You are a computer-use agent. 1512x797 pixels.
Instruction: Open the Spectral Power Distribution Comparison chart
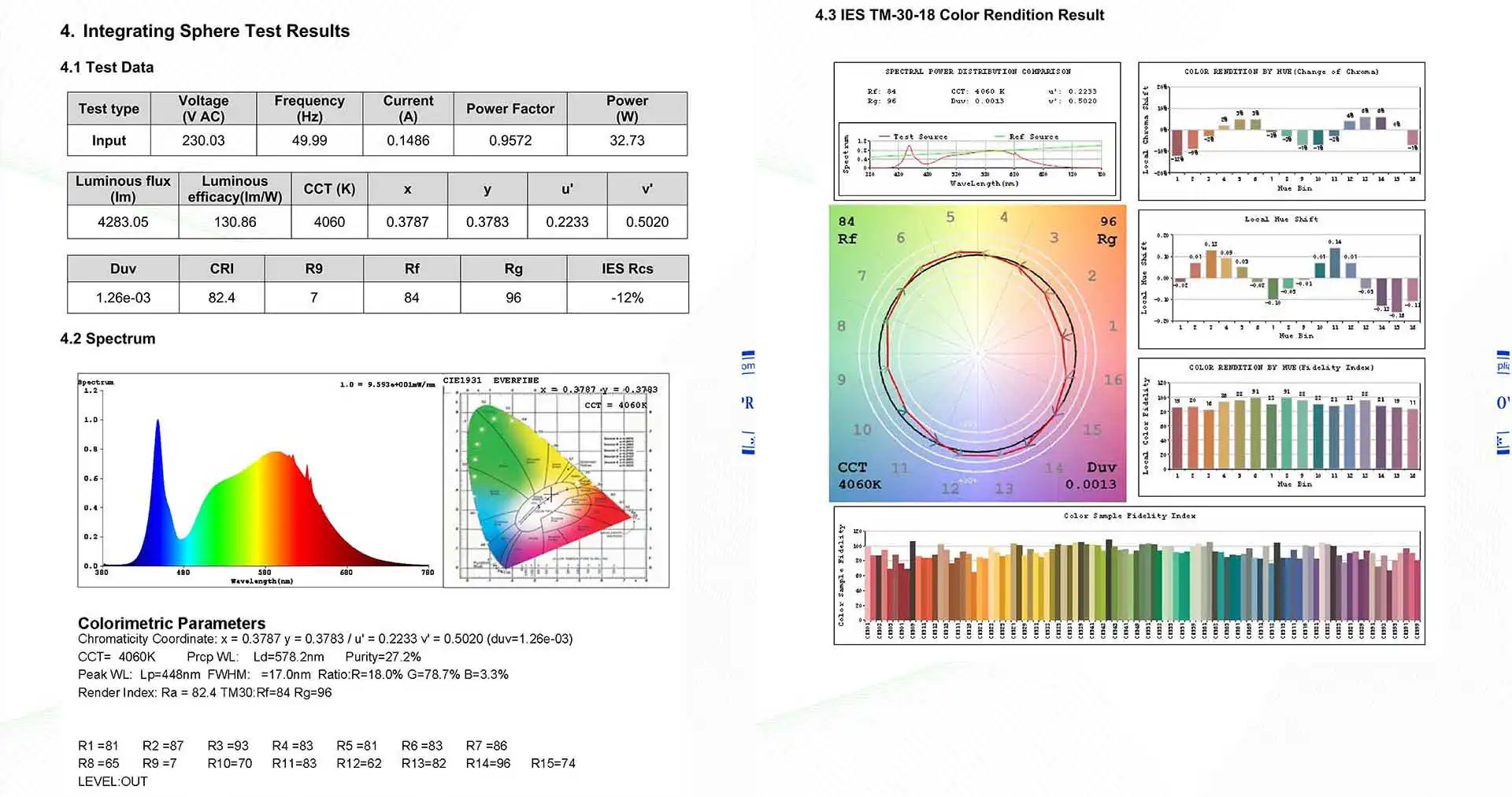977,131
